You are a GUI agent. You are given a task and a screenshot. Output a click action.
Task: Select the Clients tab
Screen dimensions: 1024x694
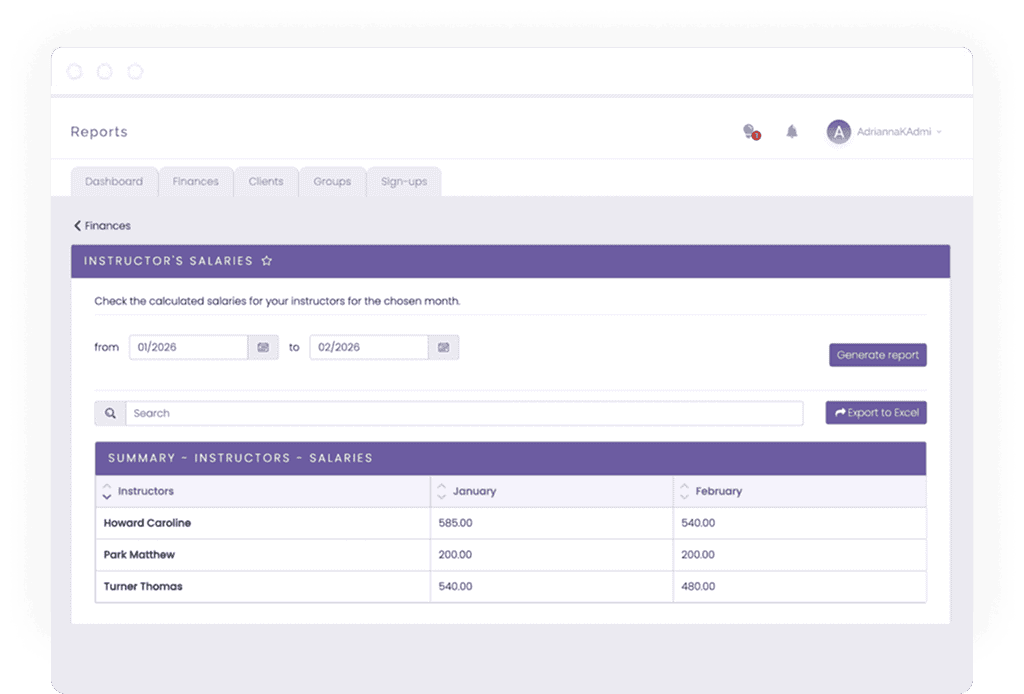266,182
